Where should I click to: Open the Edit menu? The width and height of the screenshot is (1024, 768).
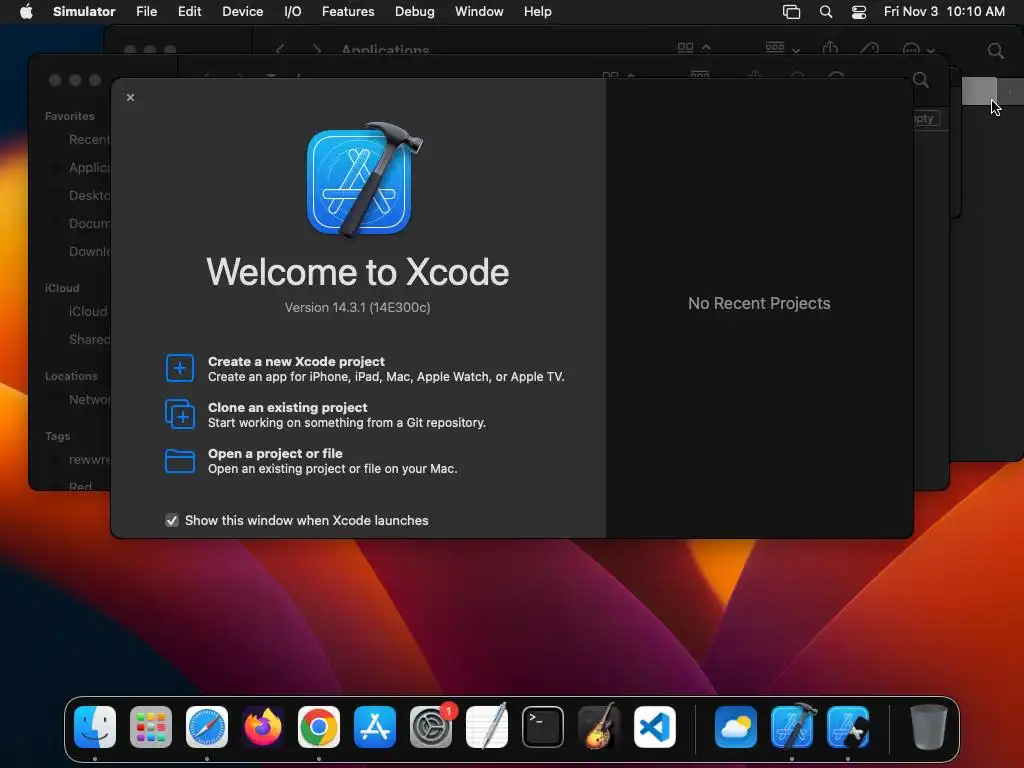189,12
